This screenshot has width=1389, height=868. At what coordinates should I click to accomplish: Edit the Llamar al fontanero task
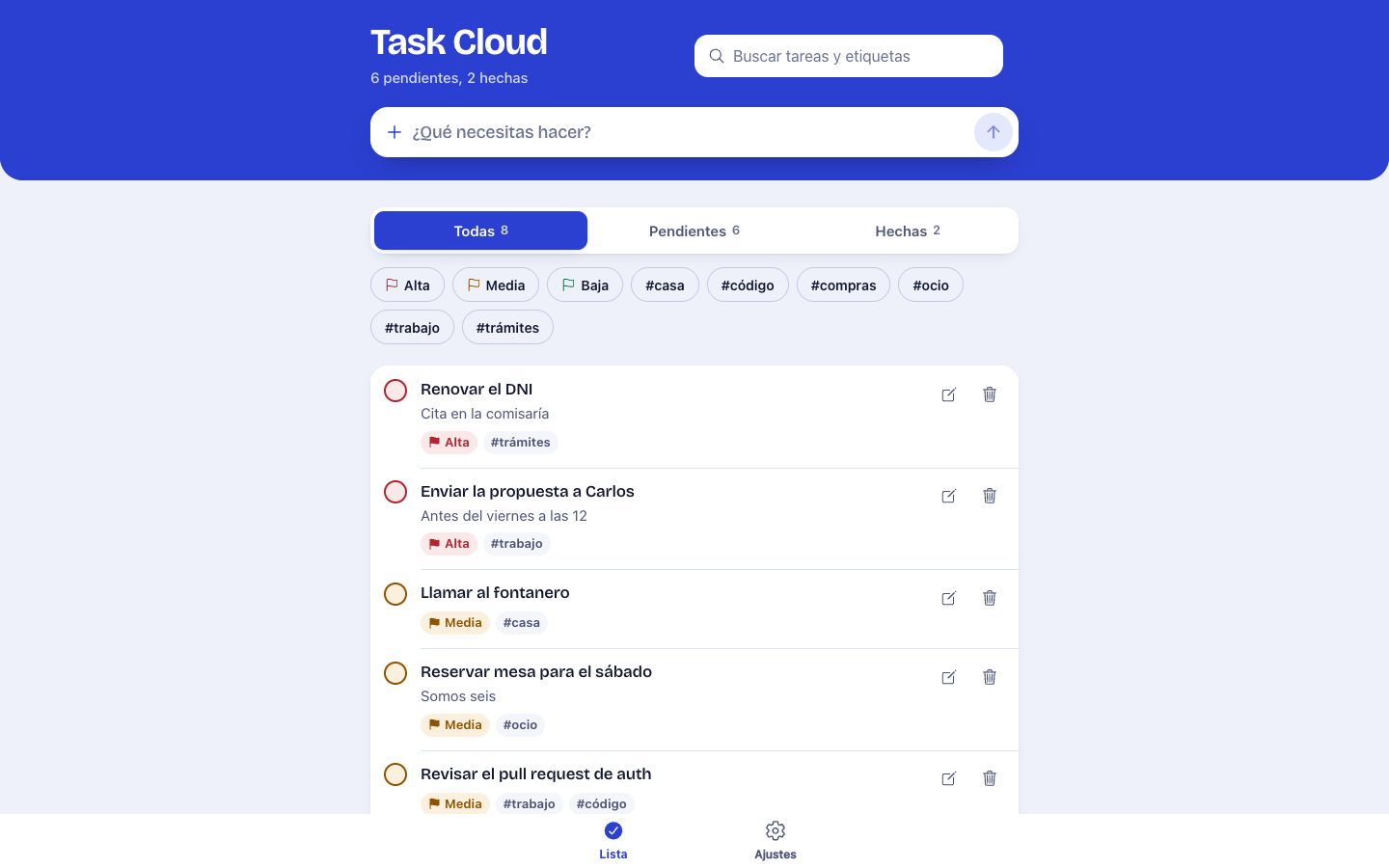tap(949, 598)
